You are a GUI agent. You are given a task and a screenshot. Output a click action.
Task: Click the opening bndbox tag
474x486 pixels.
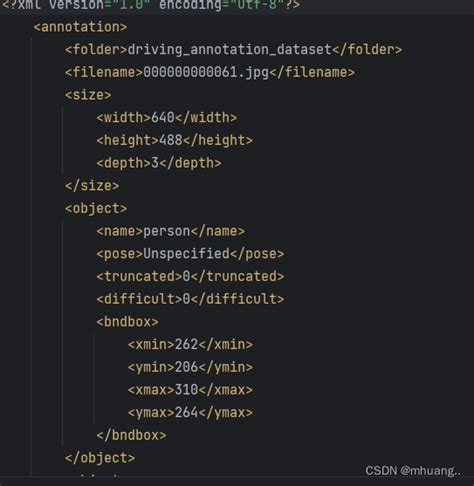click(127, 322)
